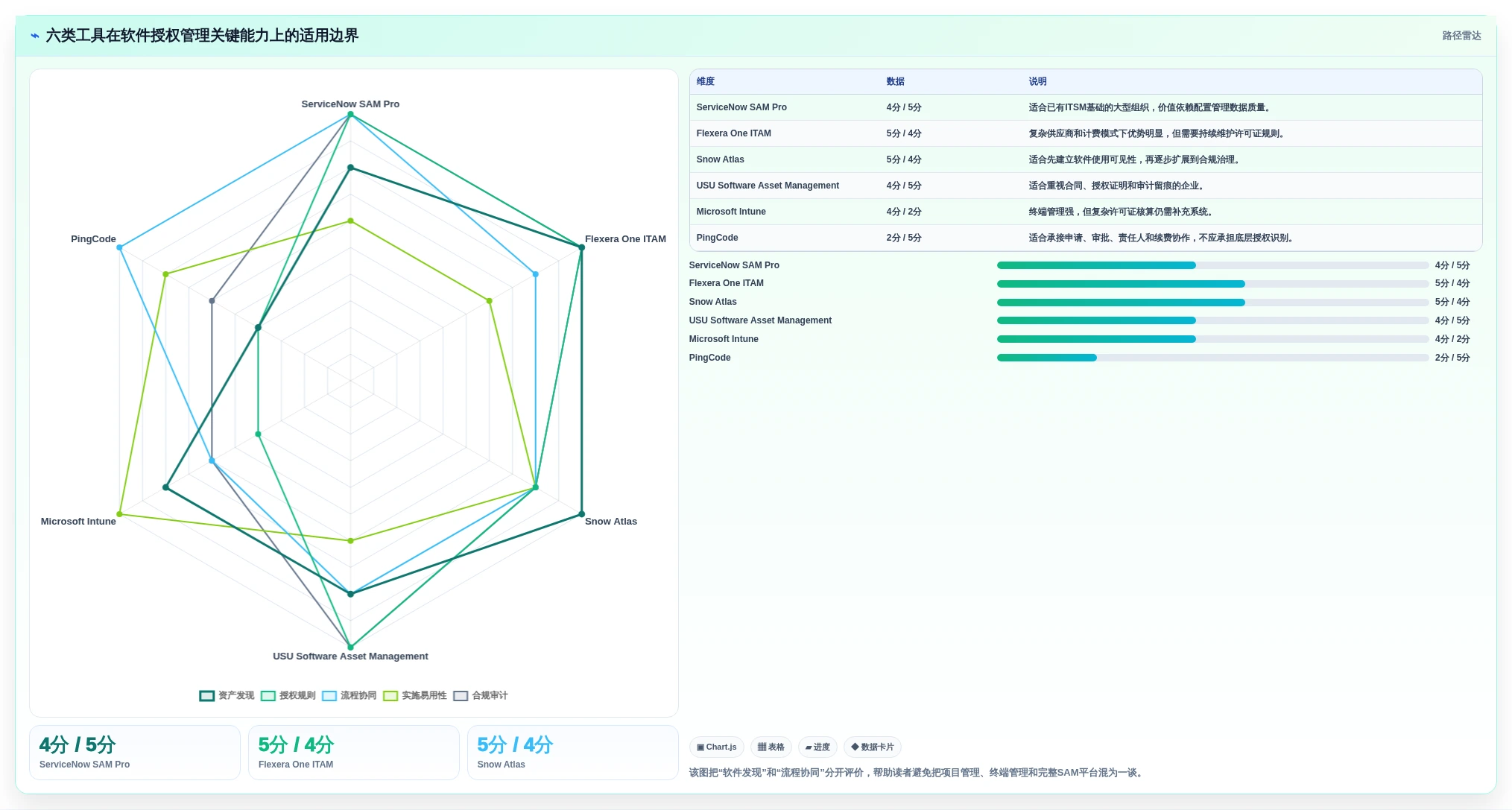1512x810 pixels.
Task: Click the footnote about 软件发现 and 流程协同
Action: (x=917, y=773)
